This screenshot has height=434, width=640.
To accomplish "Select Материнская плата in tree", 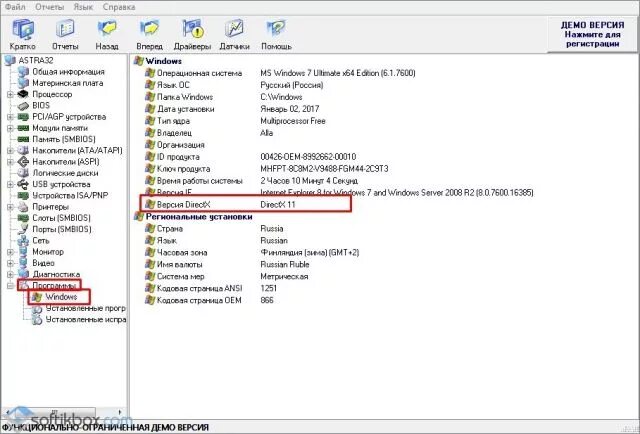I will coord(68,83).
